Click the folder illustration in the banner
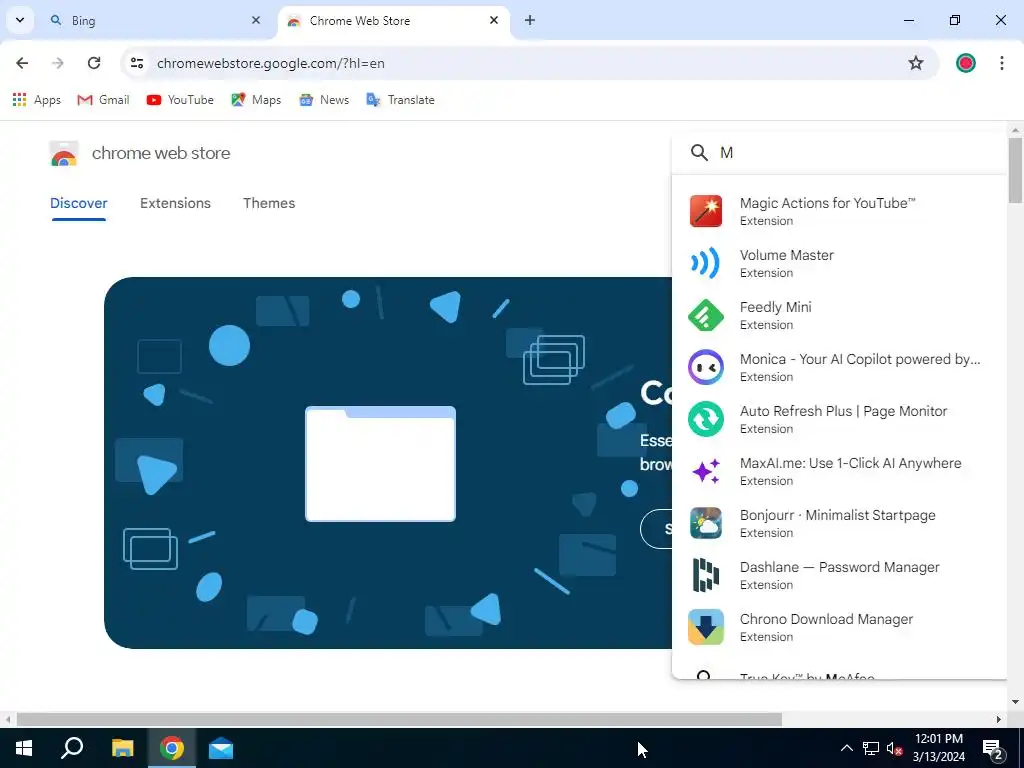The image size is (1024, 768). coord(380,464)
